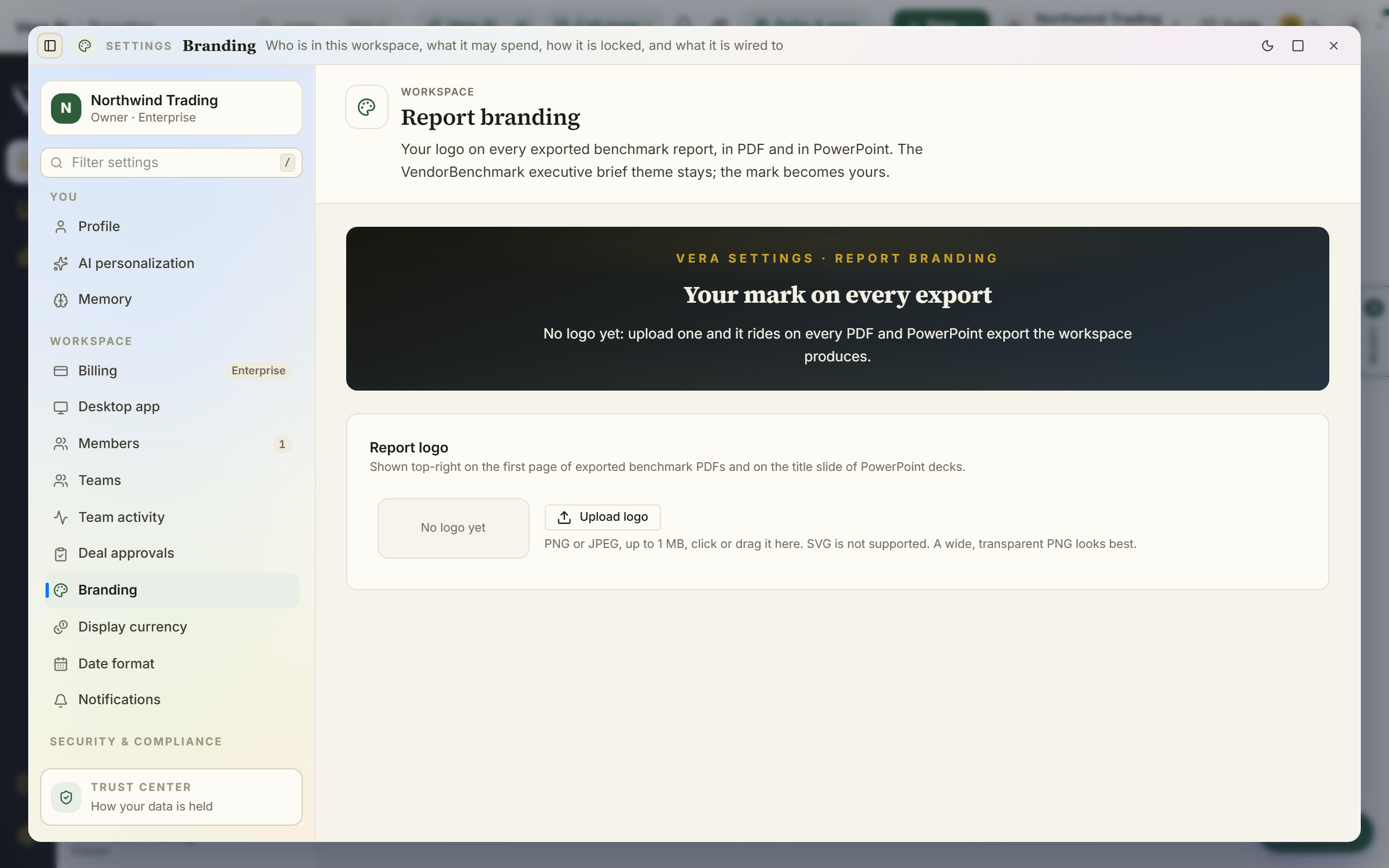Viewport: 1389px width, 868px height.
Task: Maximize the settings dialog
Action: point(1298,46)
